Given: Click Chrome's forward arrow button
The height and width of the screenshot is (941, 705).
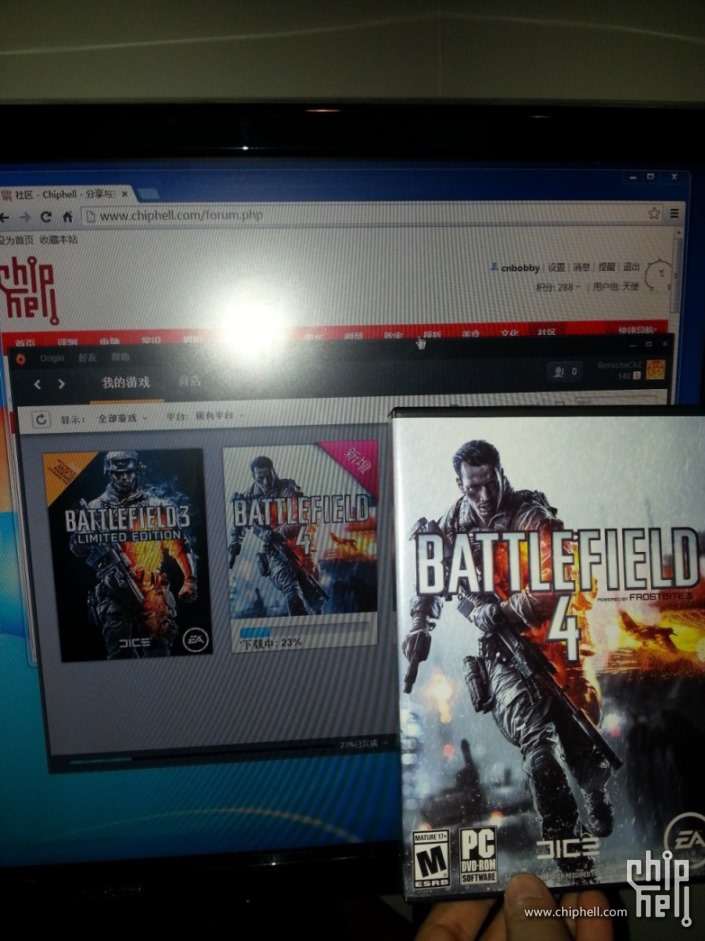Looking at the screenshot, I should pos(25,217).
